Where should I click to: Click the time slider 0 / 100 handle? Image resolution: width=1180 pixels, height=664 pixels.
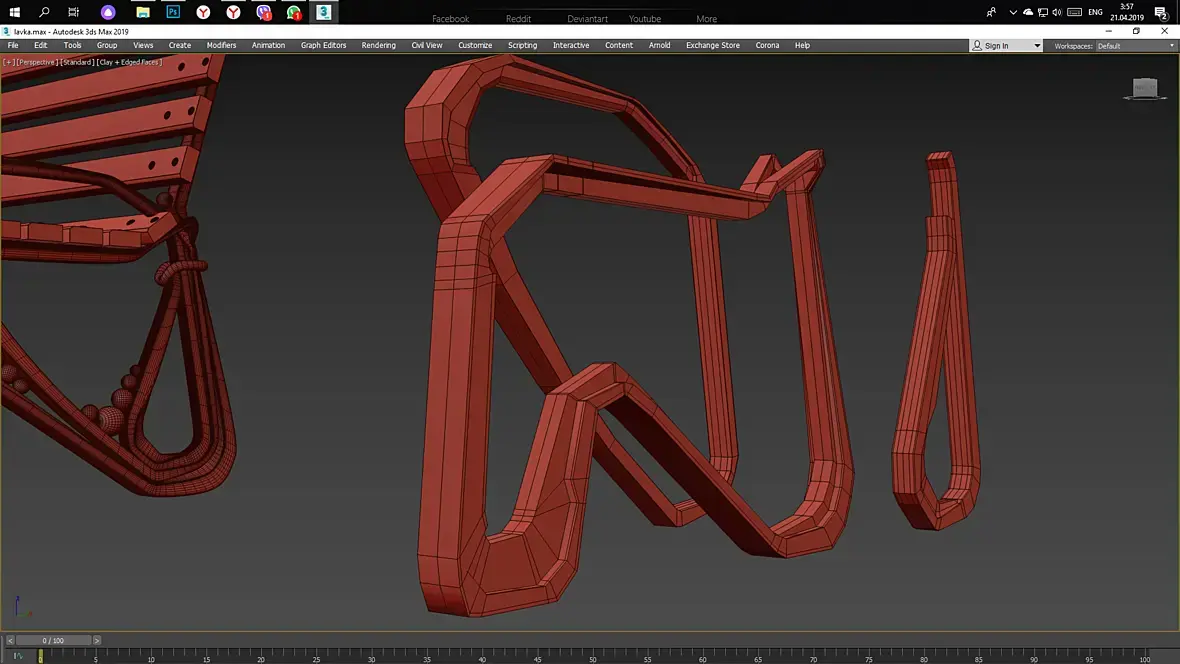(x=53, y=640)
